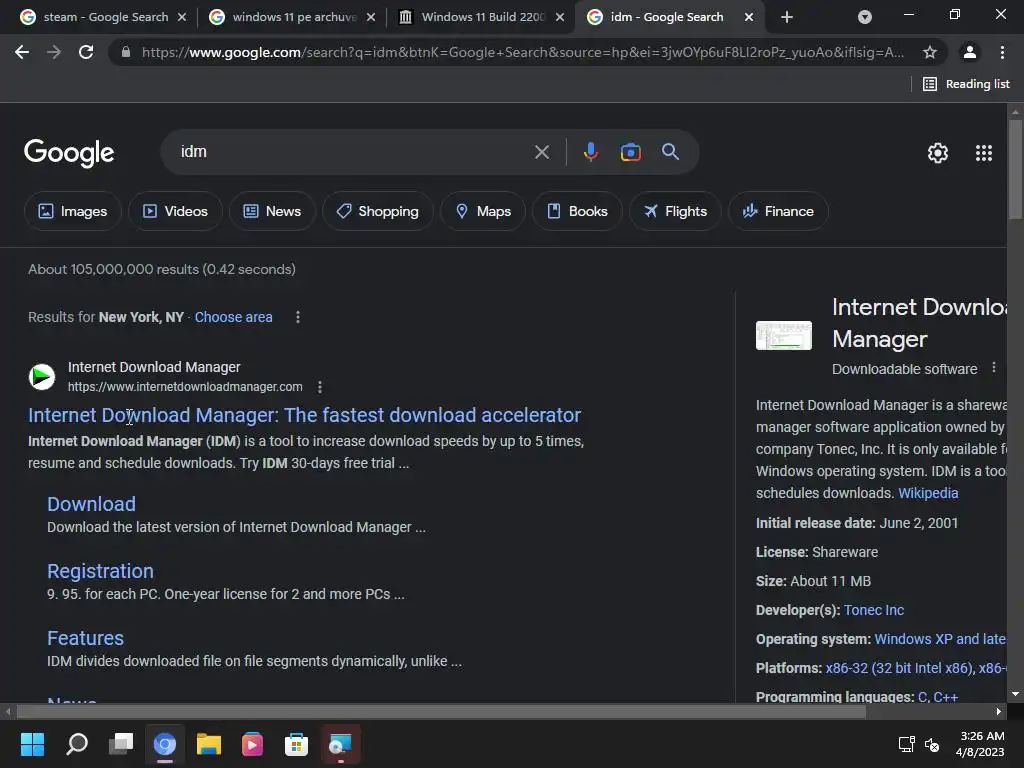Image resolution: width=1024 pixels, height=768 pixels.
Task: Click the Internet Download Manager site favicon
Action: coord(42,377)
